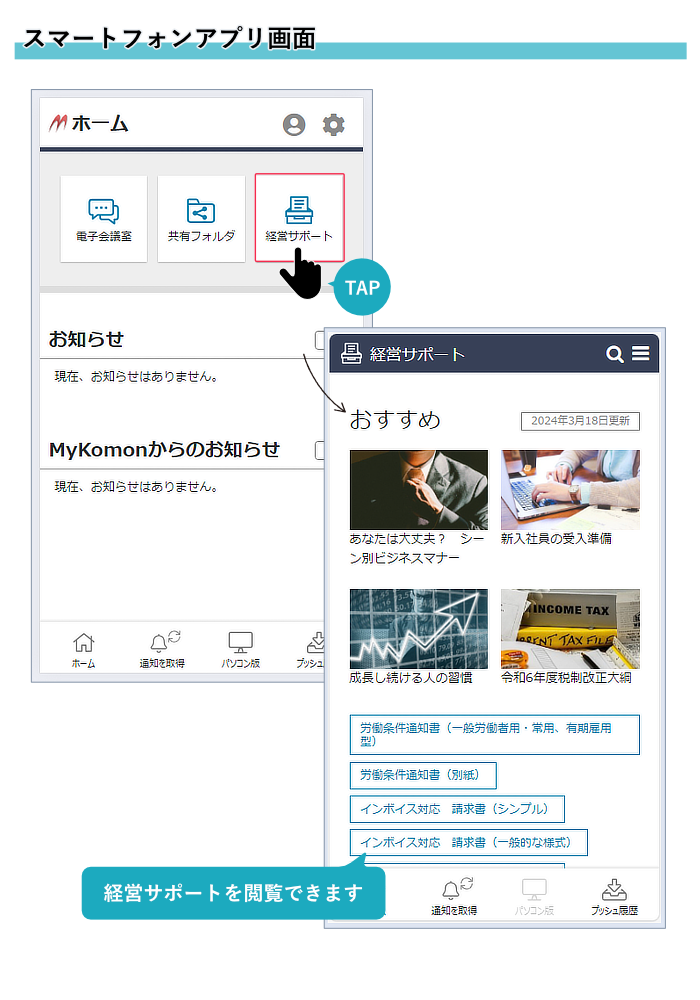Click the 労働条件通知書（別紙） link

[422, 775]
